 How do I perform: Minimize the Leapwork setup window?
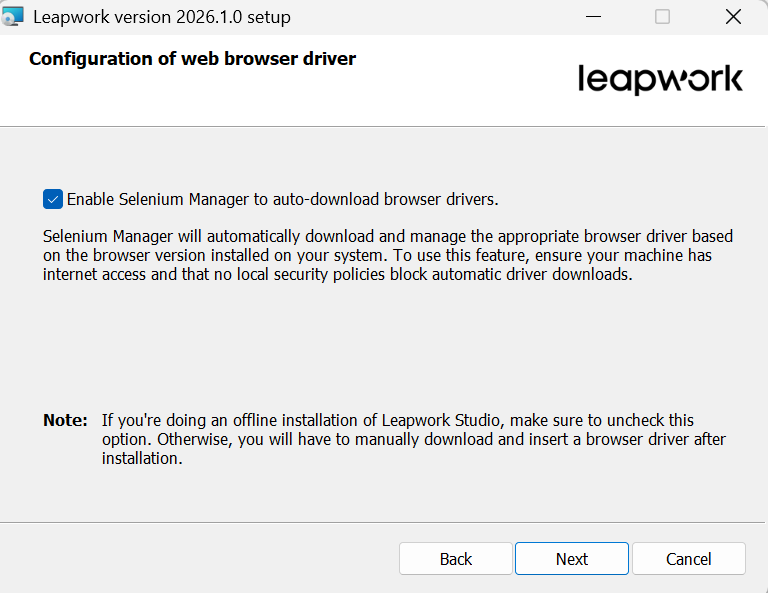click(x=593, y=17)
